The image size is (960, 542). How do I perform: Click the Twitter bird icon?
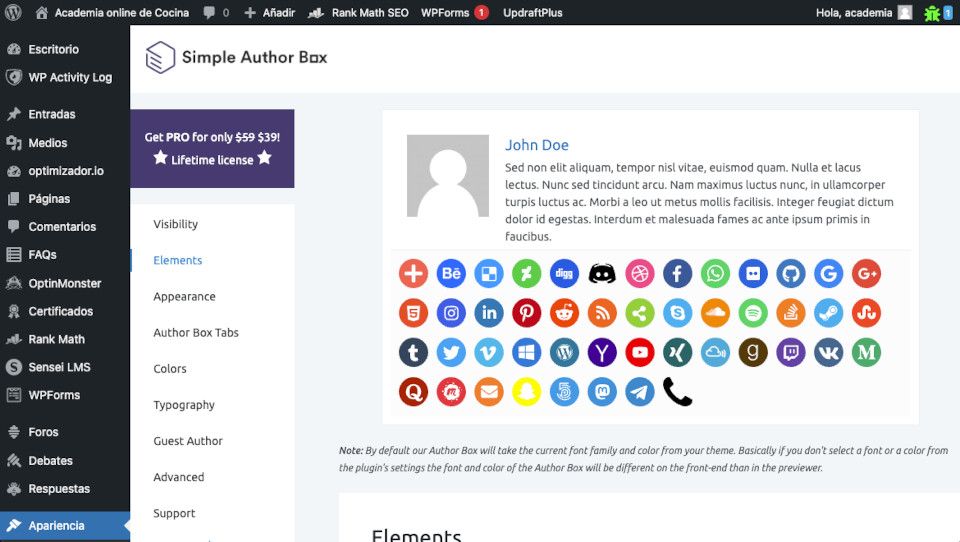pyautogui.click(x=451, y=352)
